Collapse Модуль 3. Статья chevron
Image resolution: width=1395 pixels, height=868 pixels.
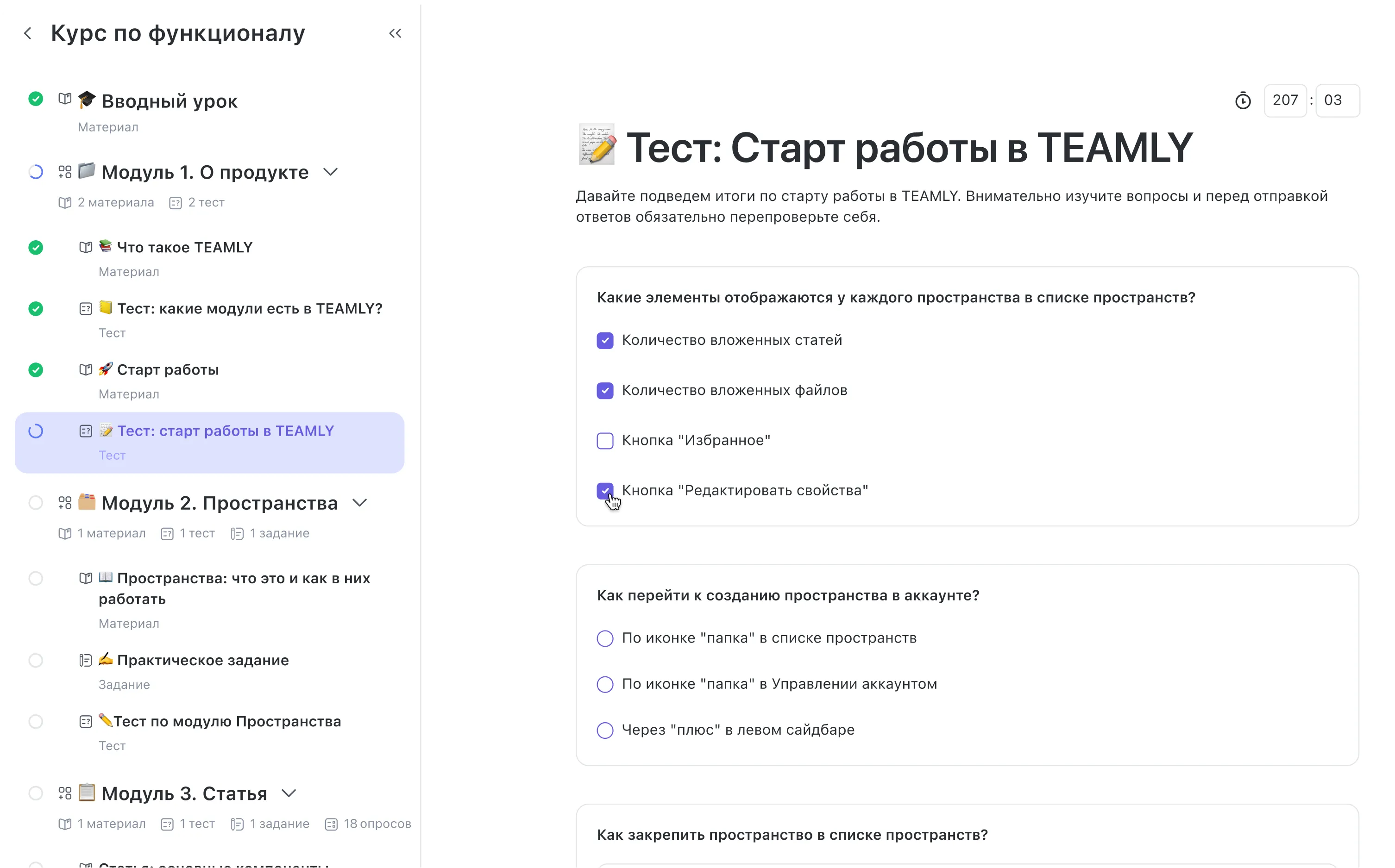pyautogui.click(x=289, y=793)
